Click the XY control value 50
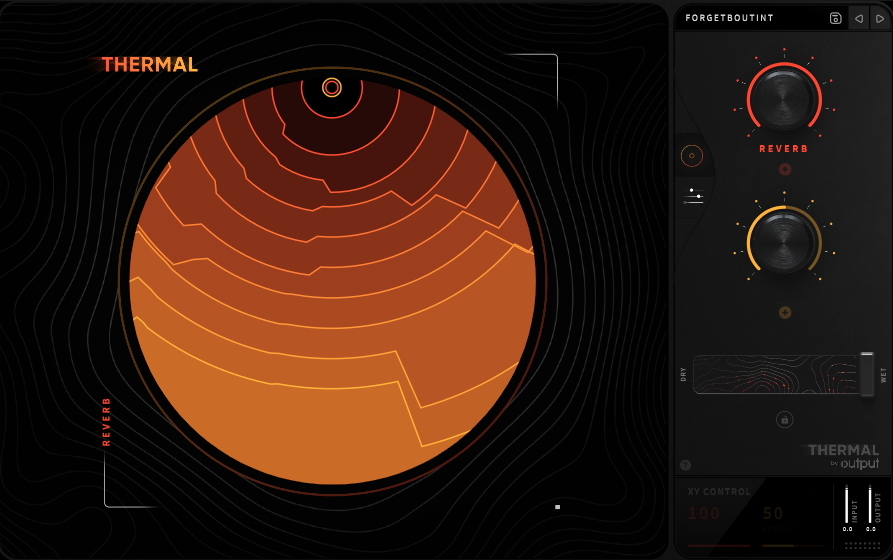Image resolution: width=893 pixels, height=560 pixels. click(773, 514)
